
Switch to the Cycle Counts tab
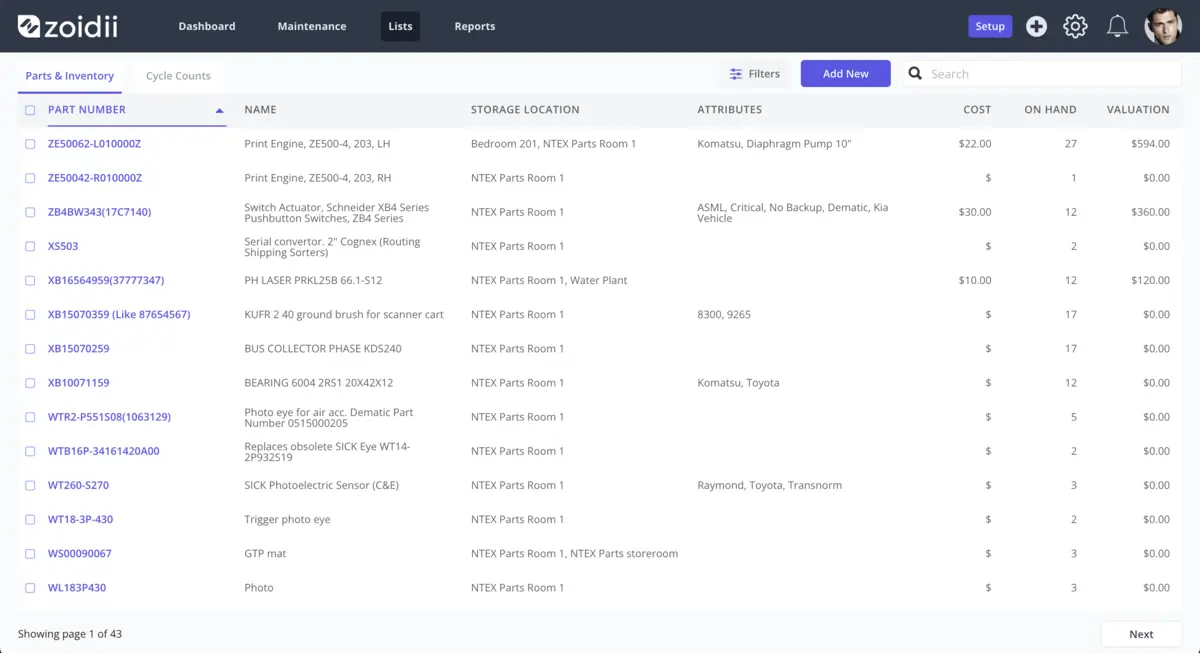pos(178,76)
